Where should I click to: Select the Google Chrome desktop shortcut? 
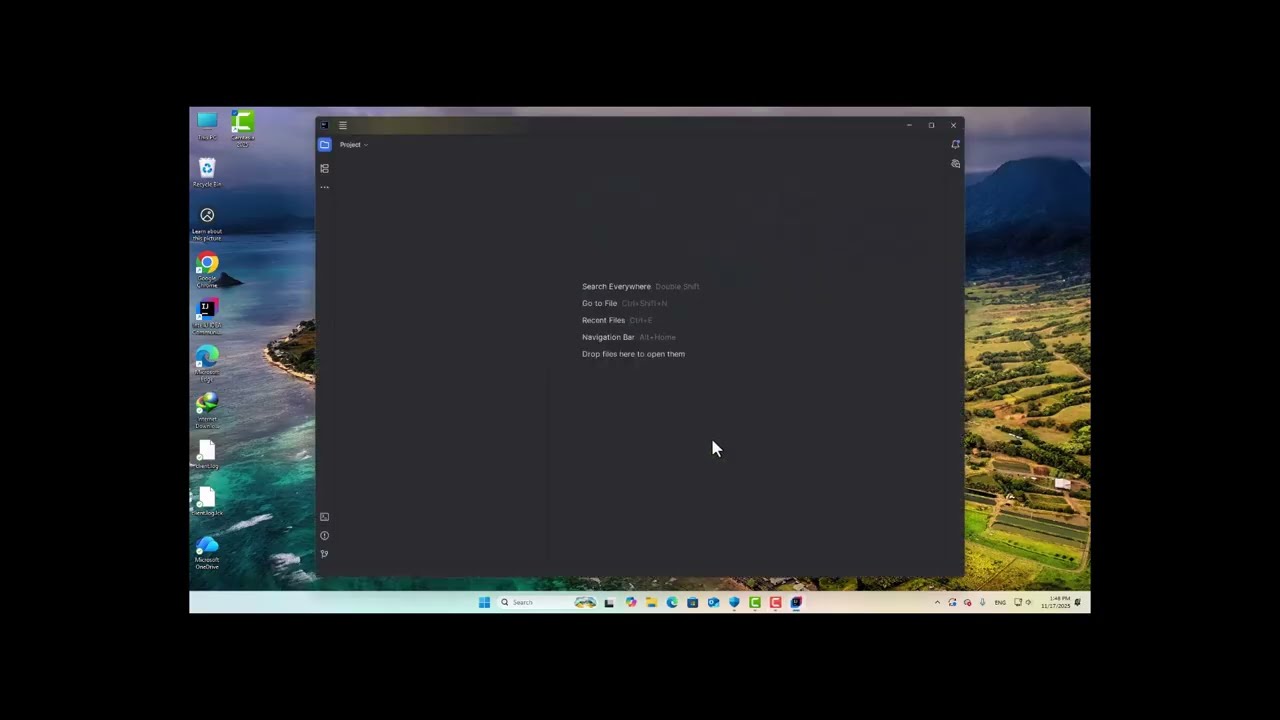207,271
